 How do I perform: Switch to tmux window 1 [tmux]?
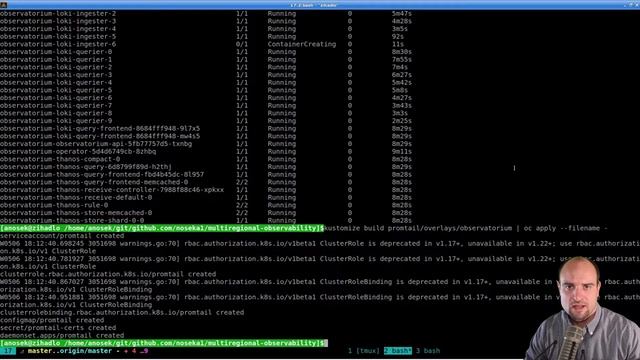[x=364, y=351]
